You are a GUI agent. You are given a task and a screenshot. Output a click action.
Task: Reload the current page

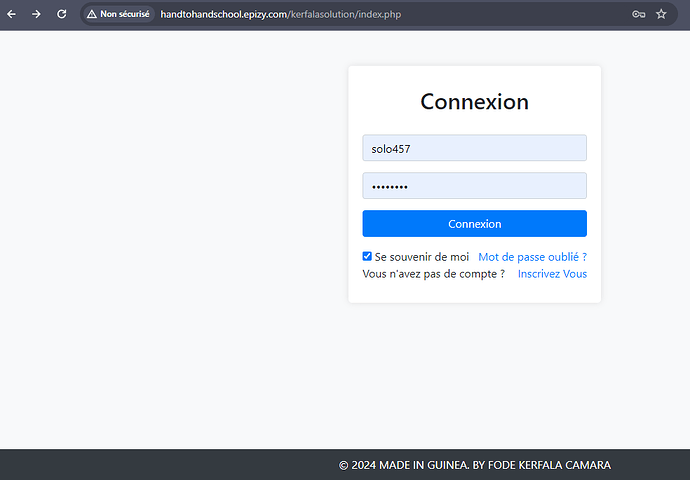pos(61,14)
